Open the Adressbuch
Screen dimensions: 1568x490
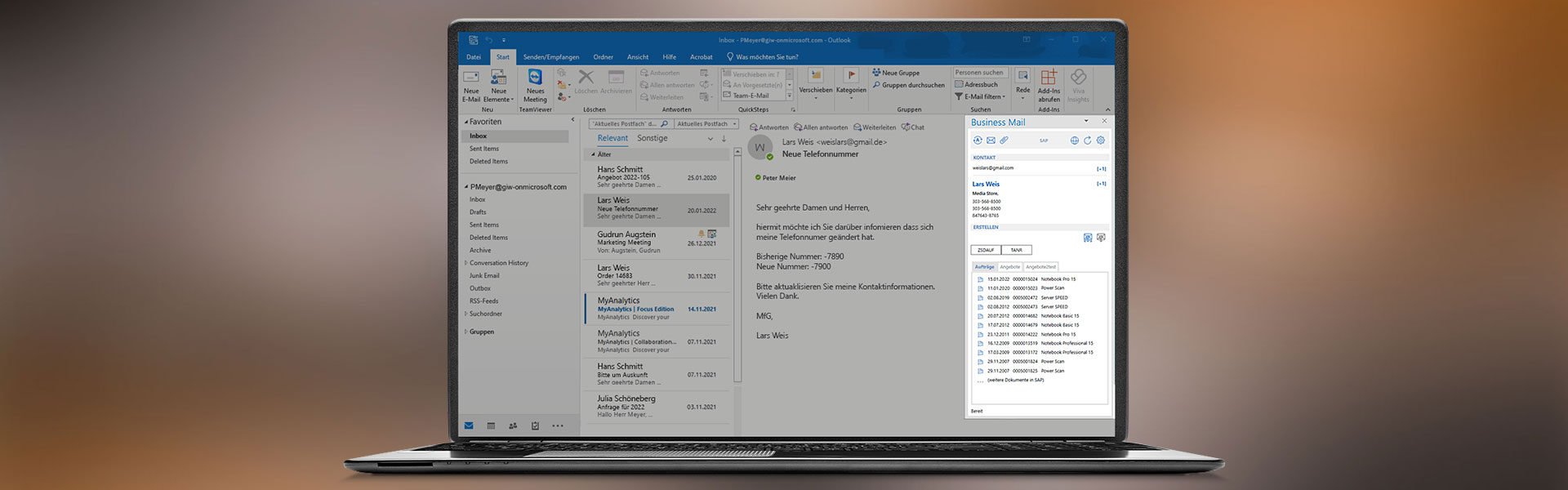click(976, 84)
